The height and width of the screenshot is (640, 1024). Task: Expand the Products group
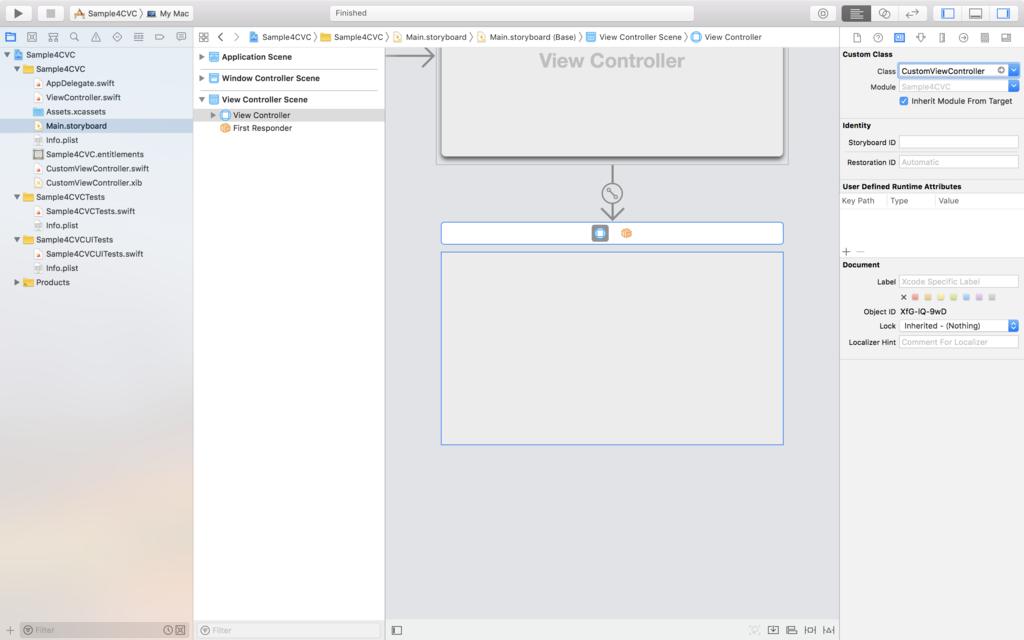pyautogui.click(x=17, y=282)
